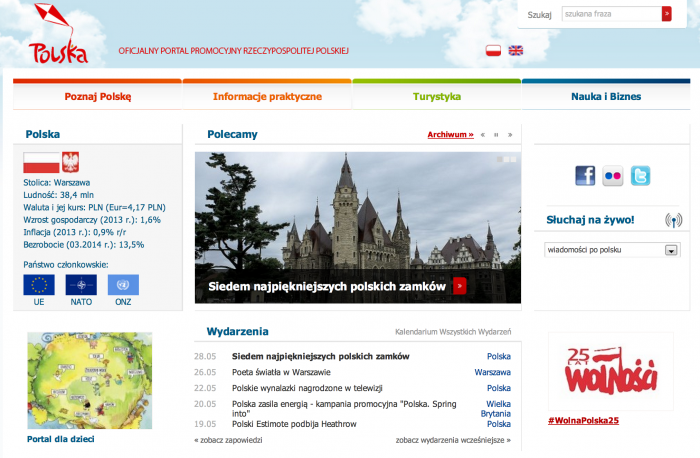Click the #WolnaPolska25 link
This screenshot has width=700, height=458.
[x=583, y=421]
